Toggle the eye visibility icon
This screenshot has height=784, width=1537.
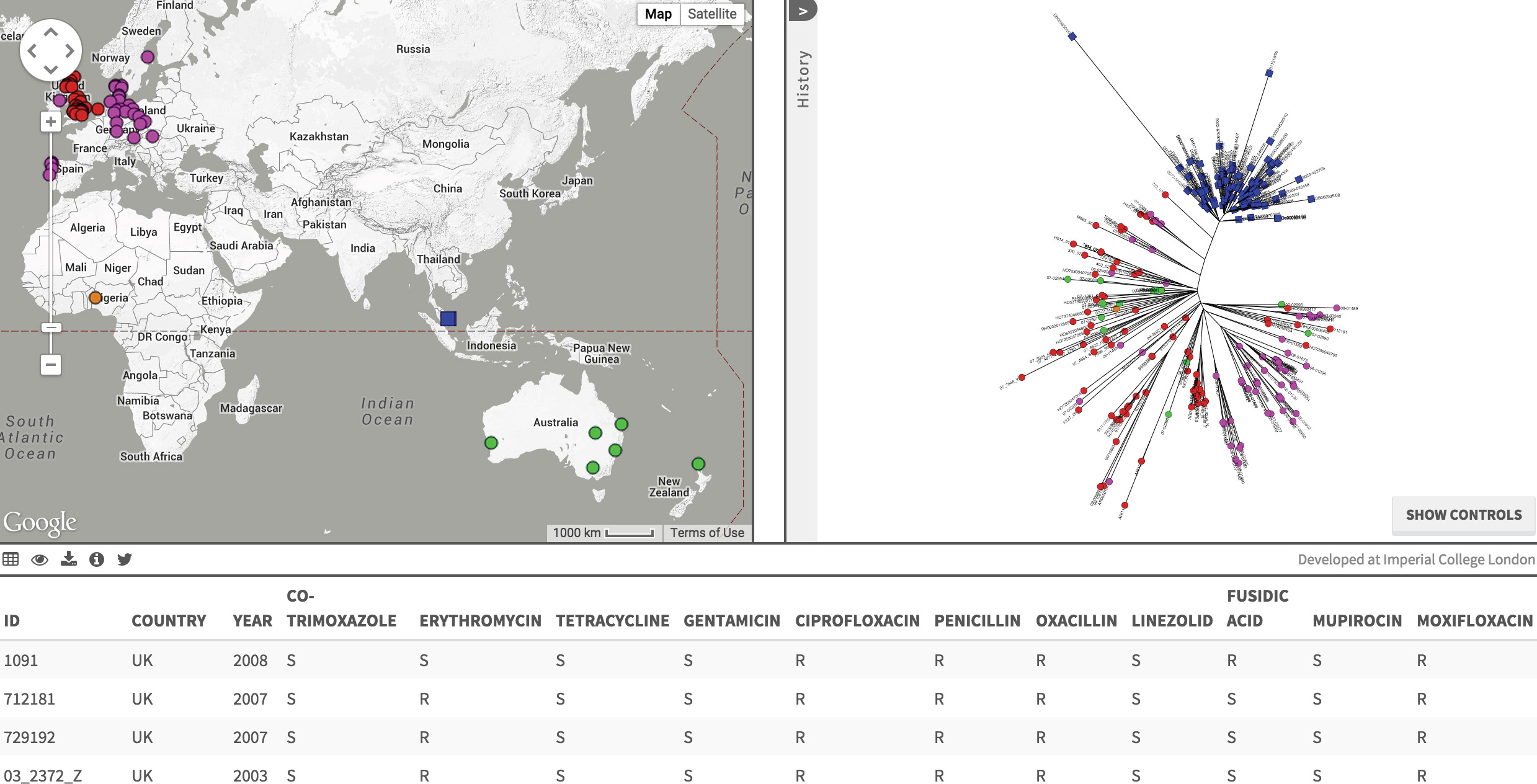pyautogui.click(x=40, y=560)
